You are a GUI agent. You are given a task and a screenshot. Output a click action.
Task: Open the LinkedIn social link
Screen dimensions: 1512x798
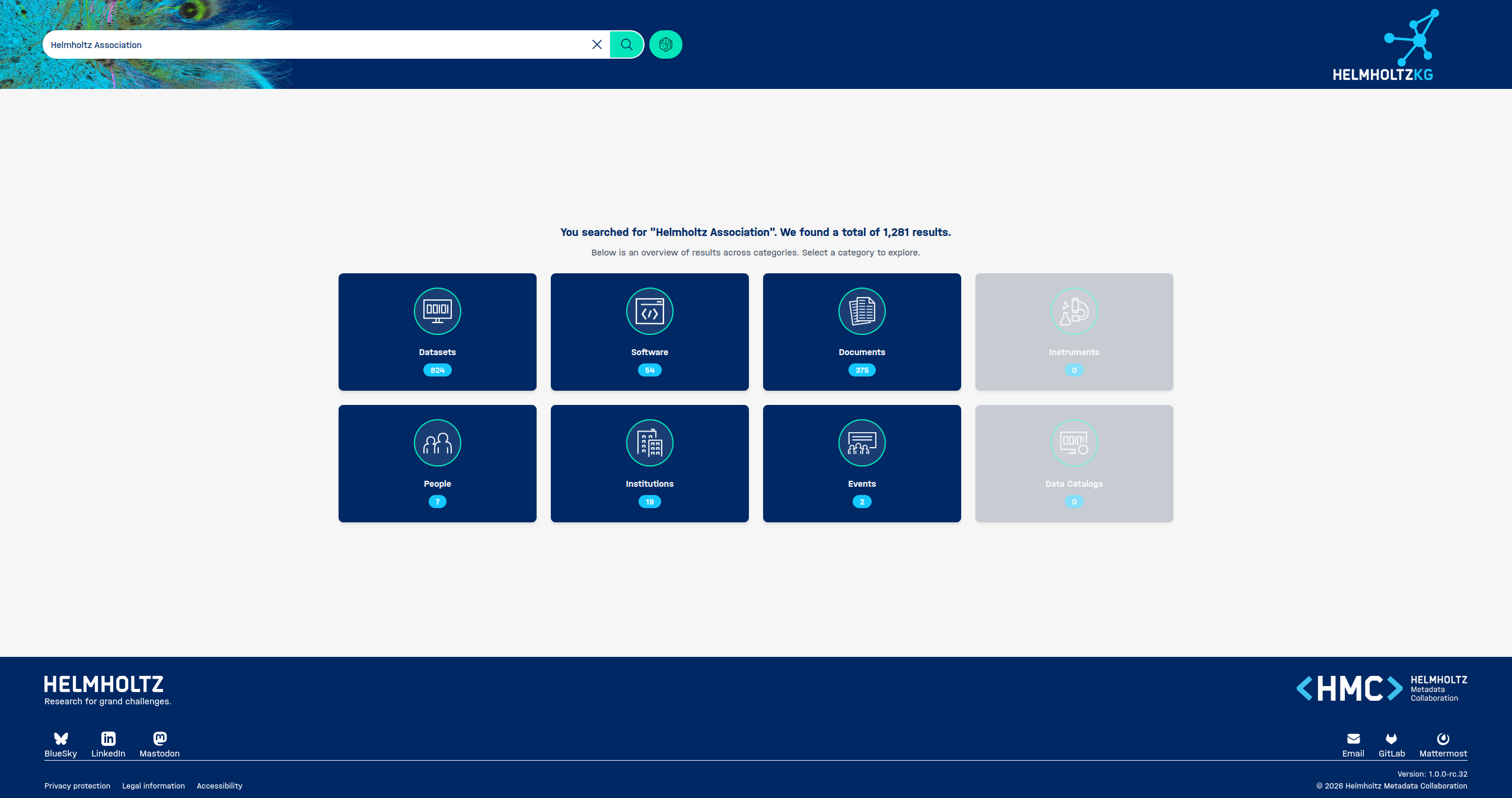108,744
